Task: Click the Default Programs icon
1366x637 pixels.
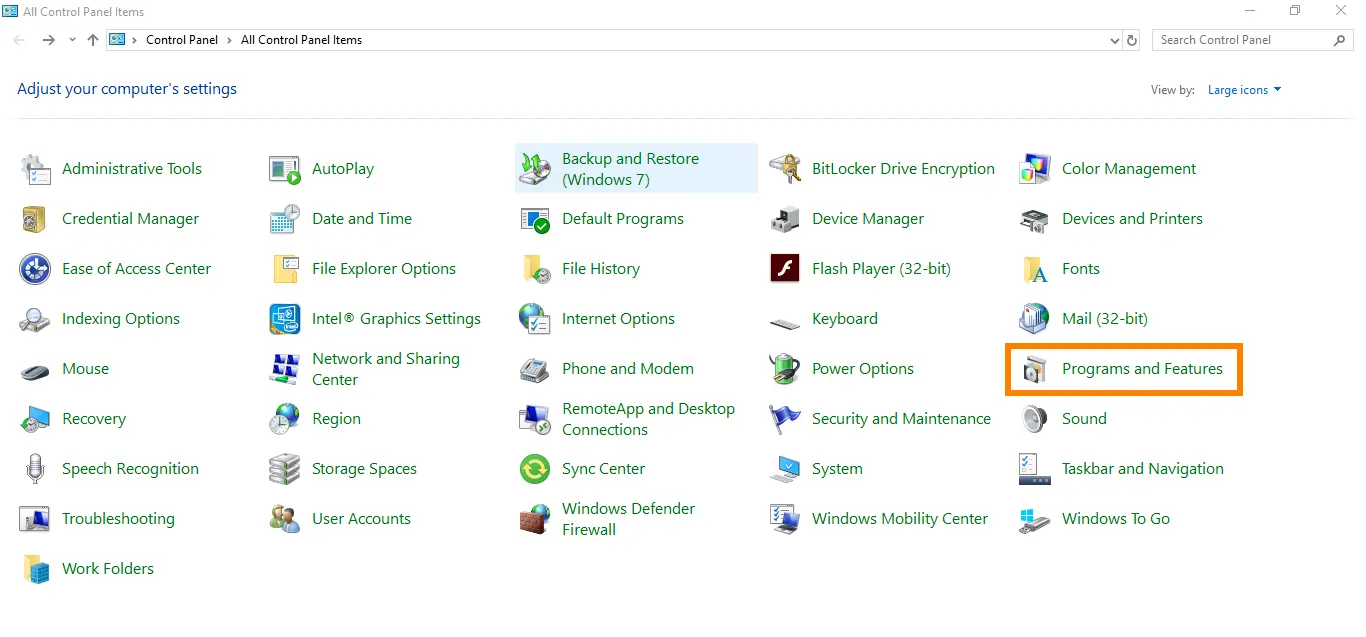Action: [535, 219]
